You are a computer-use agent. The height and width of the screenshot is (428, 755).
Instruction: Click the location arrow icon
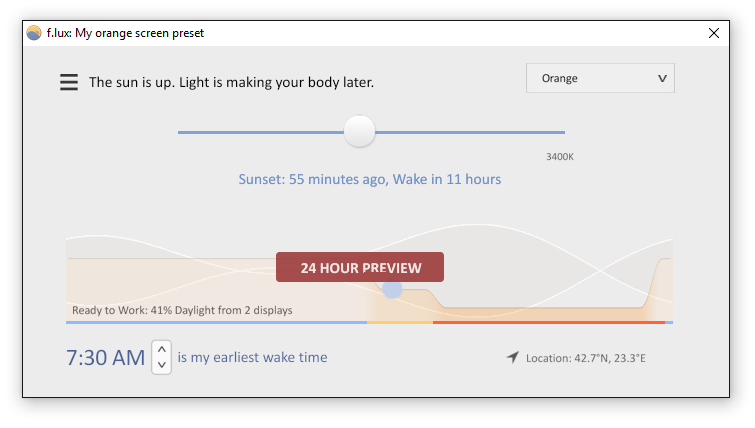click(x=513, y=357)
